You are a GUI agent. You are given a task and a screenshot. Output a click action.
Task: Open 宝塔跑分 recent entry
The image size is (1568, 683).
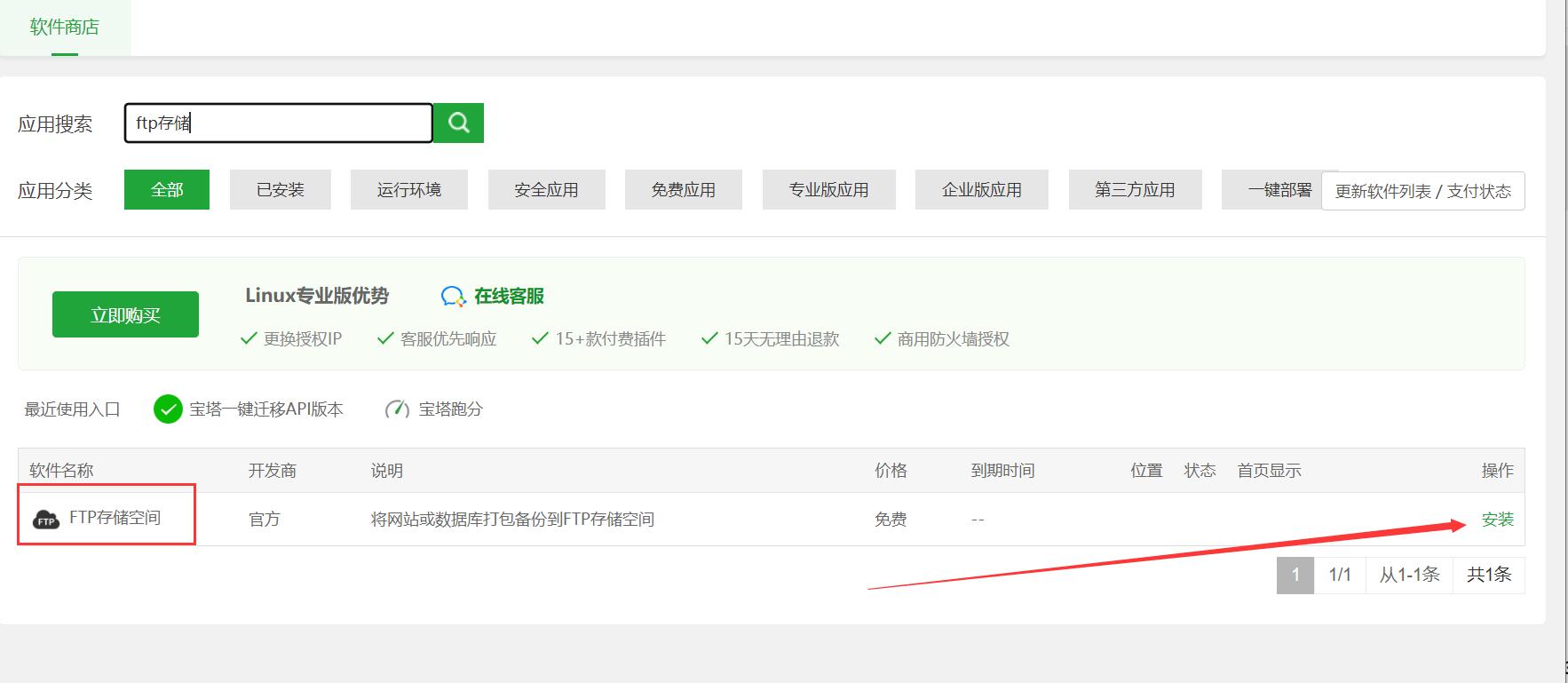(451, 409)
